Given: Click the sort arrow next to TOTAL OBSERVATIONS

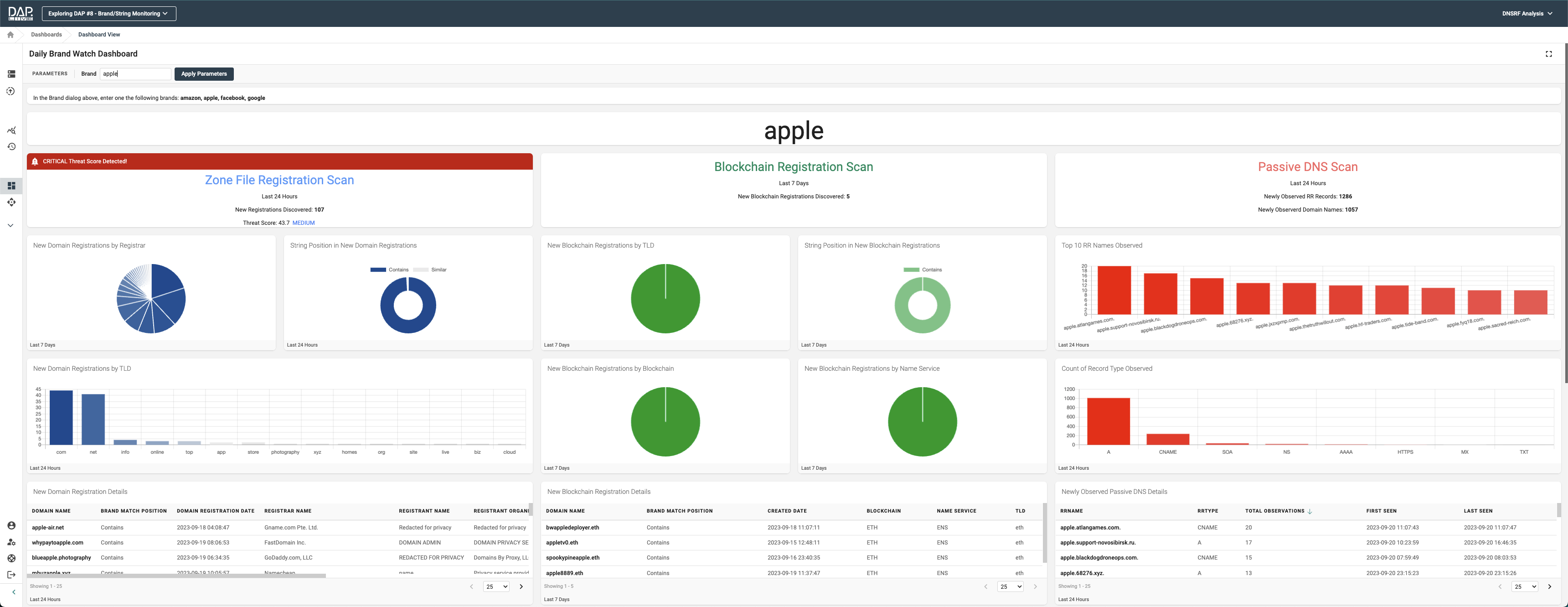Looking at the screenshot, I should click(x=1310, y=511).
